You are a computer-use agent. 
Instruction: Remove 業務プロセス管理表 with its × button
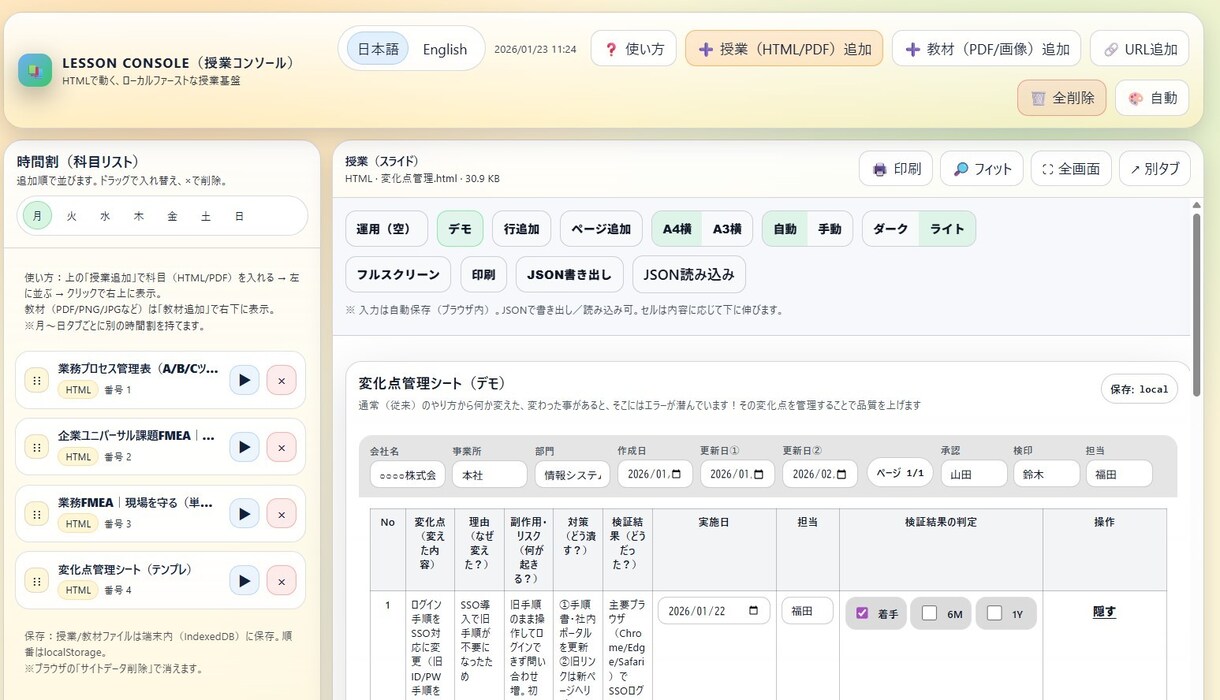click(281, 380)
